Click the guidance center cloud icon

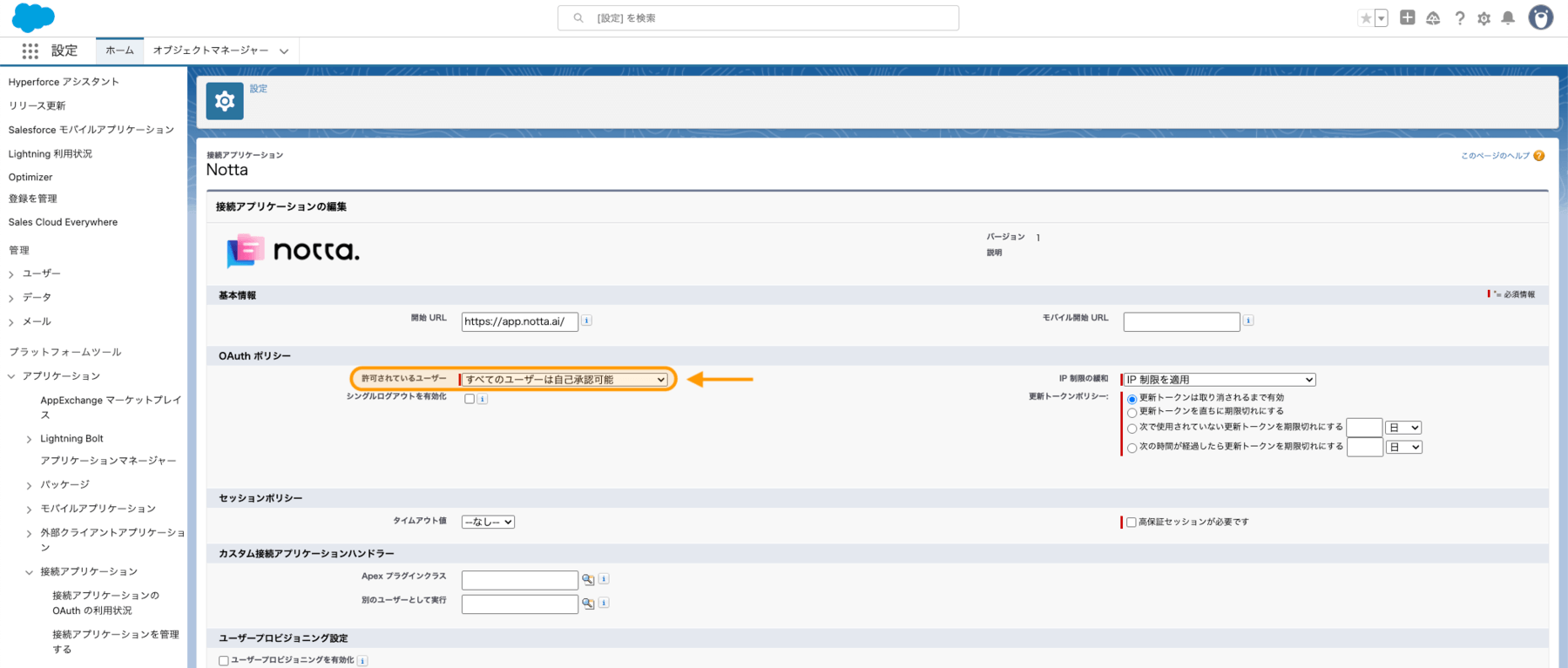pos(1433,18)
